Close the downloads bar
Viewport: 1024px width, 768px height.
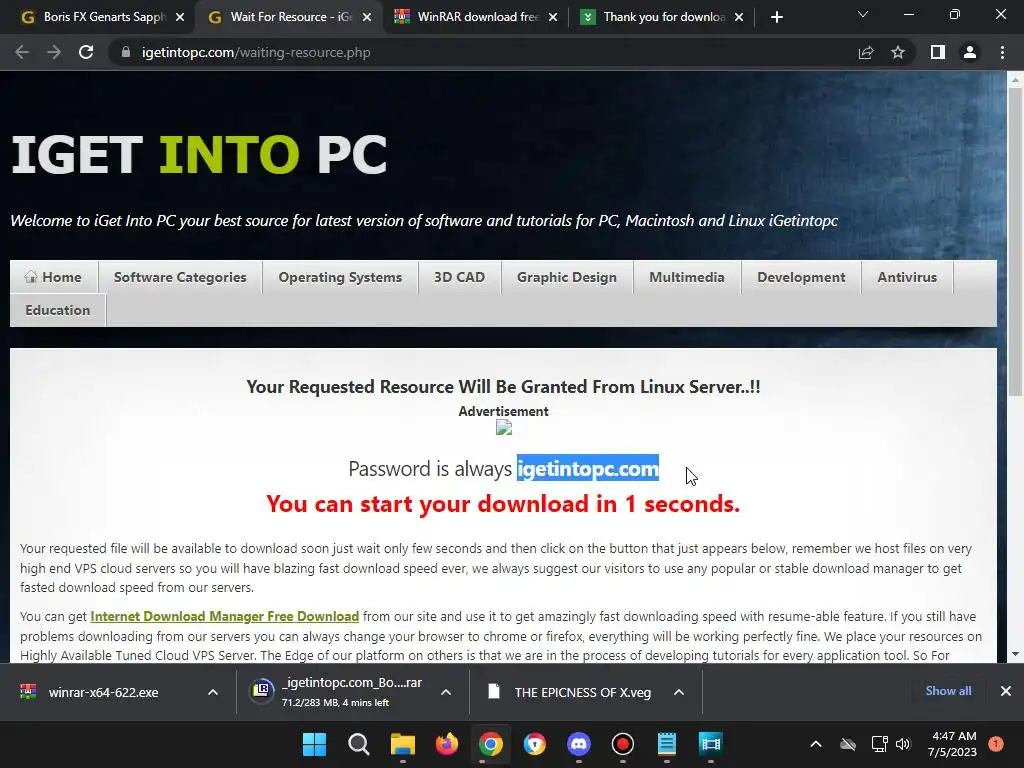(1006, 691)
